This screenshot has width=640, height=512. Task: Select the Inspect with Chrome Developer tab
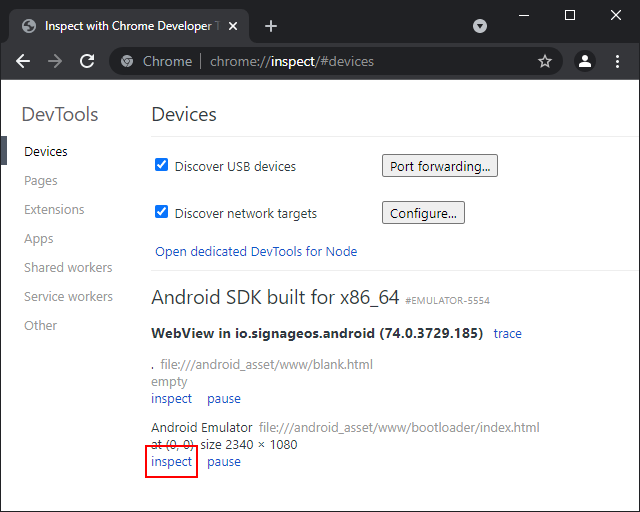pos(129,26)
